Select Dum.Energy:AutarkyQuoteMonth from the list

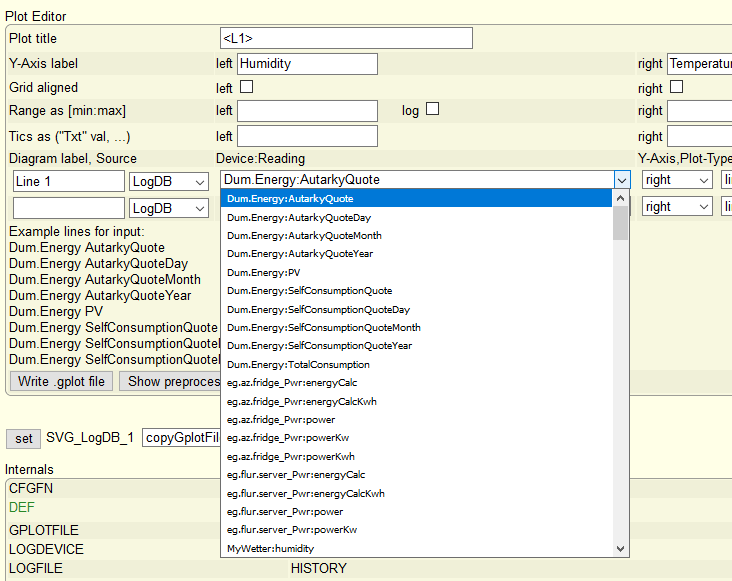[x=416, y=236]
